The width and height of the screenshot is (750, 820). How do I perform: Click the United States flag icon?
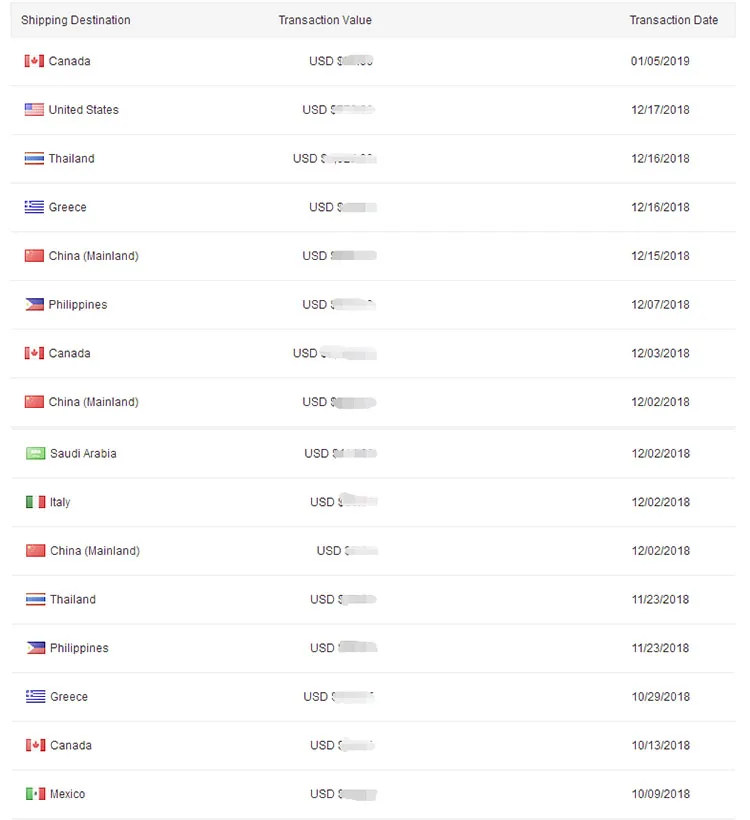tap(34, 110)
